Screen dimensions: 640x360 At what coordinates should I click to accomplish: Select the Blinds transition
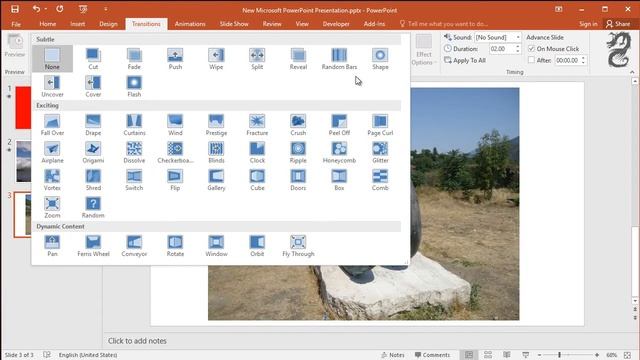216,152
